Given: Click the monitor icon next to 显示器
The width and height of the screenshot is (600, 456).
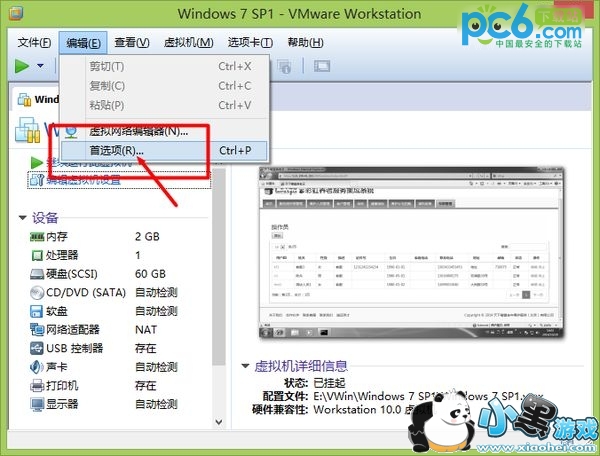Looking at the screenshot, I should [x=37, y=404].
